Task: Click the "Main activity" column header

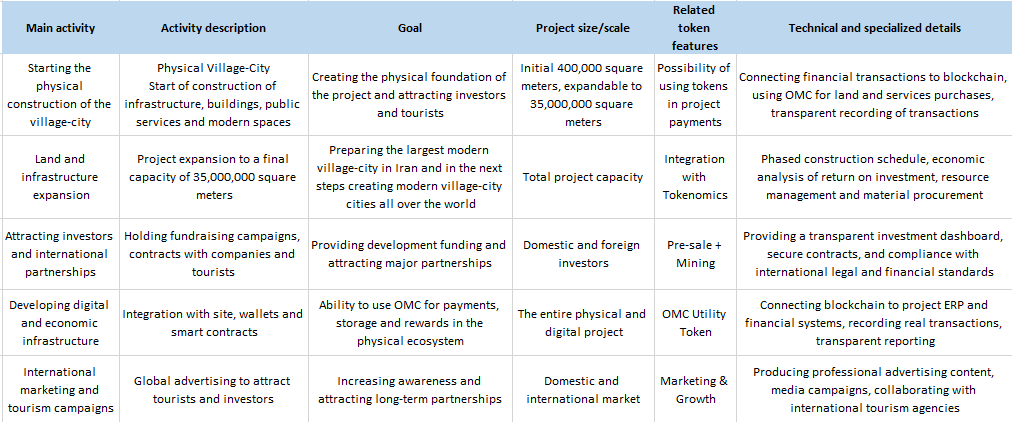Action: (x=60, y=28)
